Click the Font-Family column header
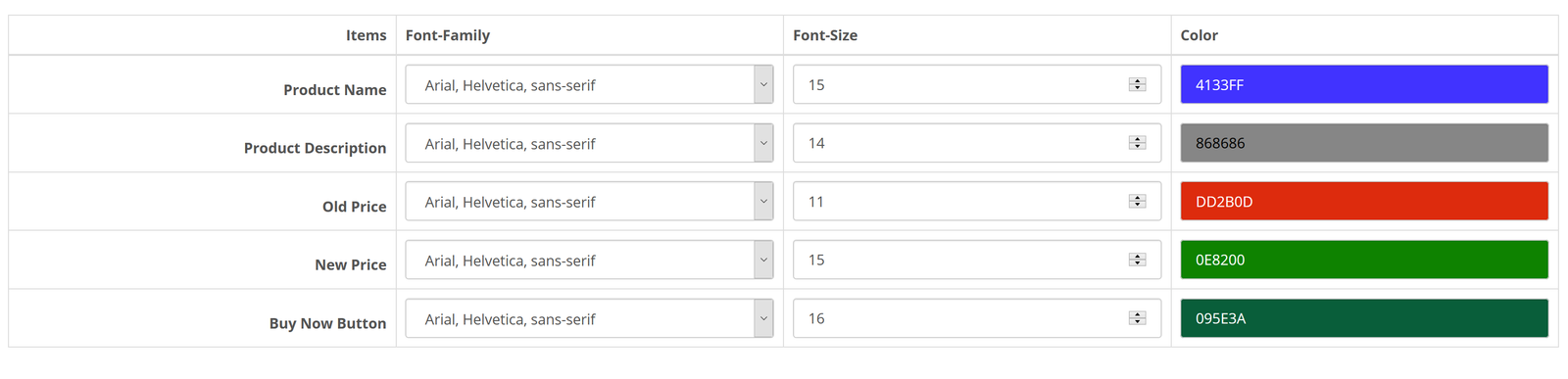This screenshot has height=379, width=1568. (x=448, y=35)
